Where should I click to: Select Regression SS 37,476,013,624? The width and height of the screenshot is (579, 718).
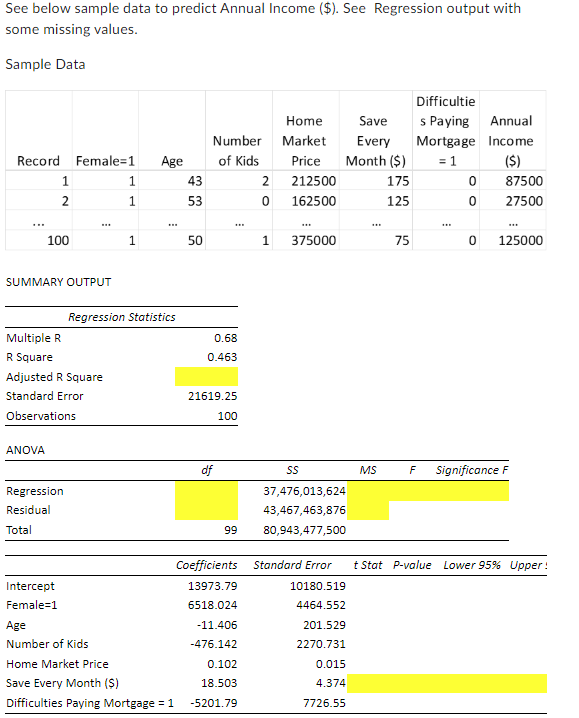click(x=304, y=491)
